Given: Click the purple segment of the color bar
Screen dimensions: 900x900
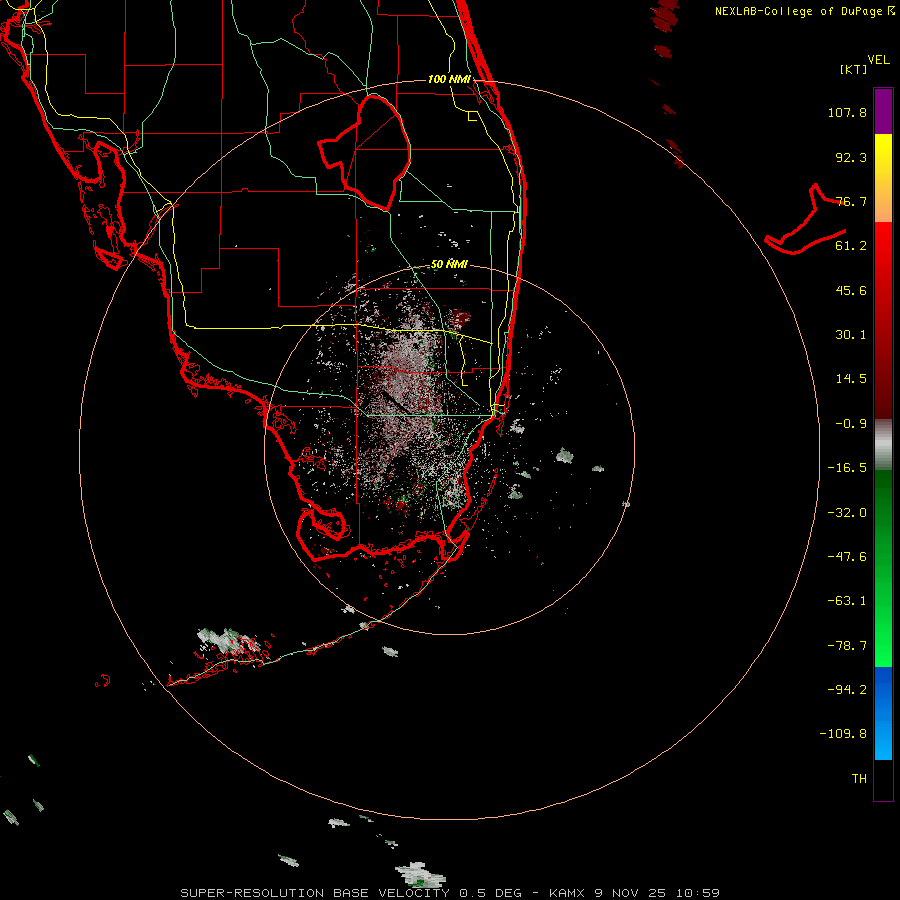Looking at the screenshot, I should 883,111.
